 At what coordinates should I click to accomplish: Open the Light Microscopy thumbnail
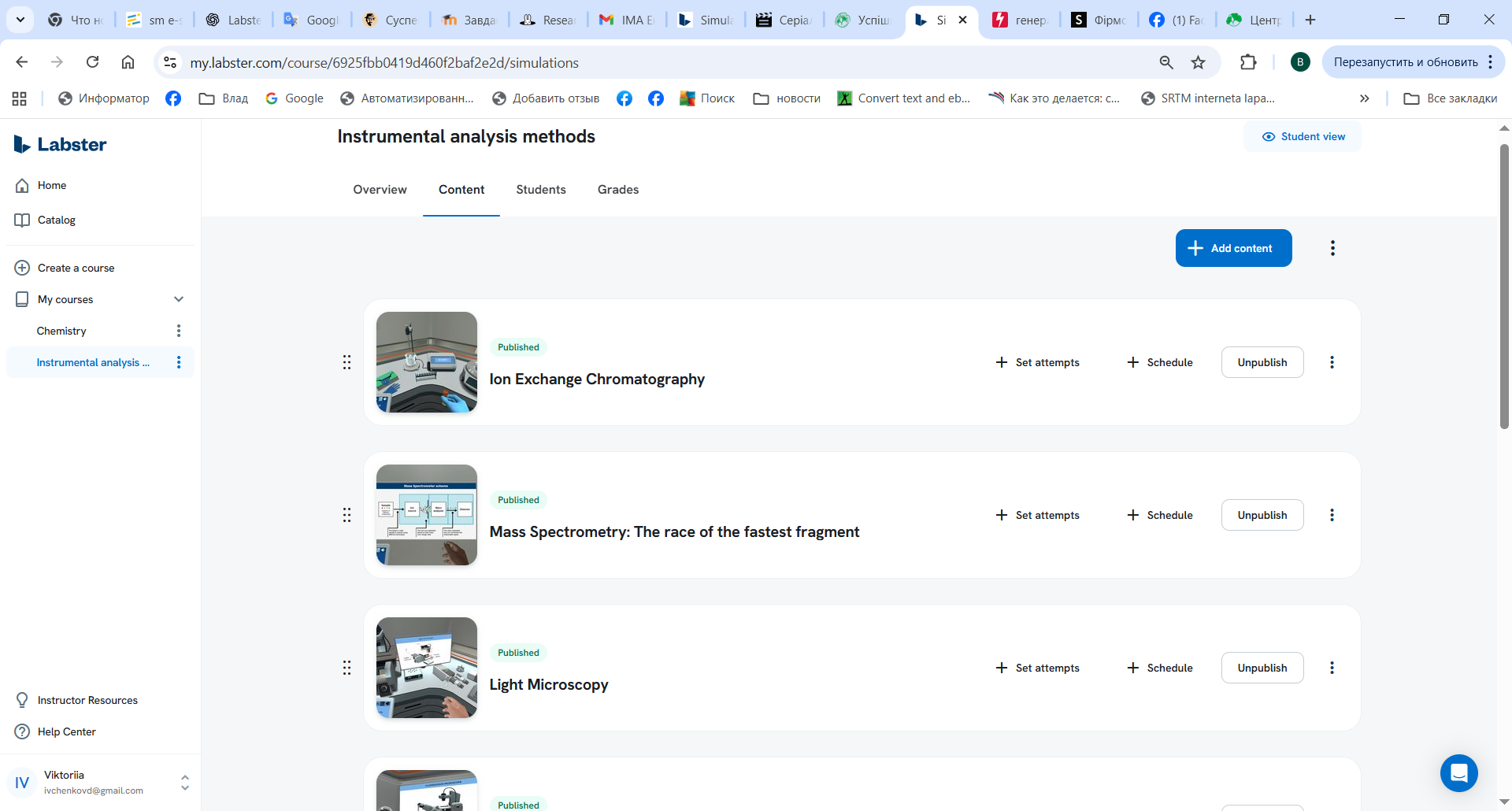pyautogui.click(x=427, y=668)
